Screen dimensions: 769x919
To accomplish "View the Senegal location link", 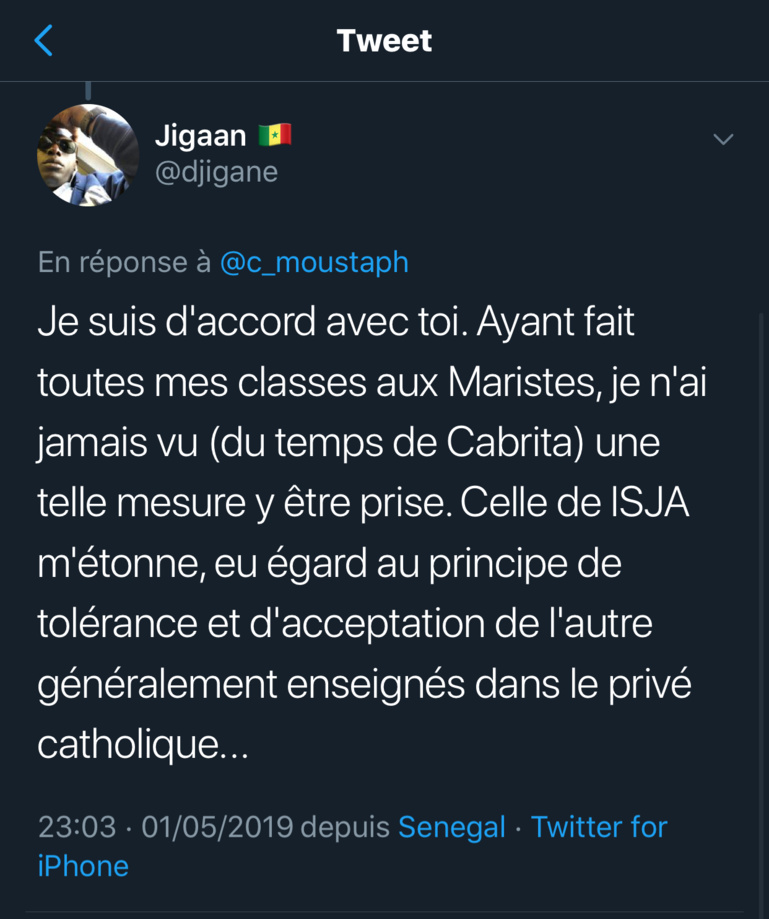I will [x=451, y=827].
